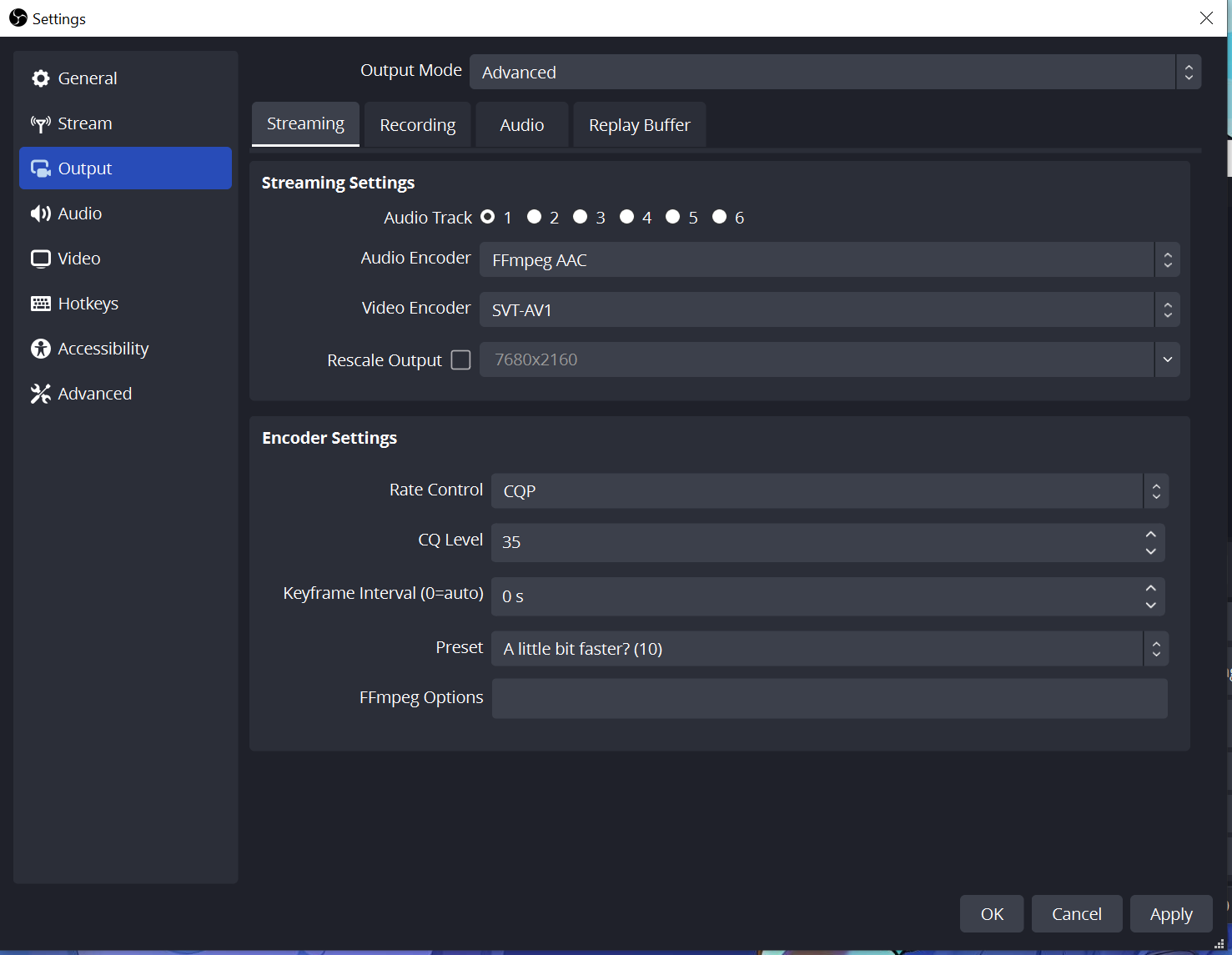
Task: Open the Accessibility settings page
Action: point(125,349)
